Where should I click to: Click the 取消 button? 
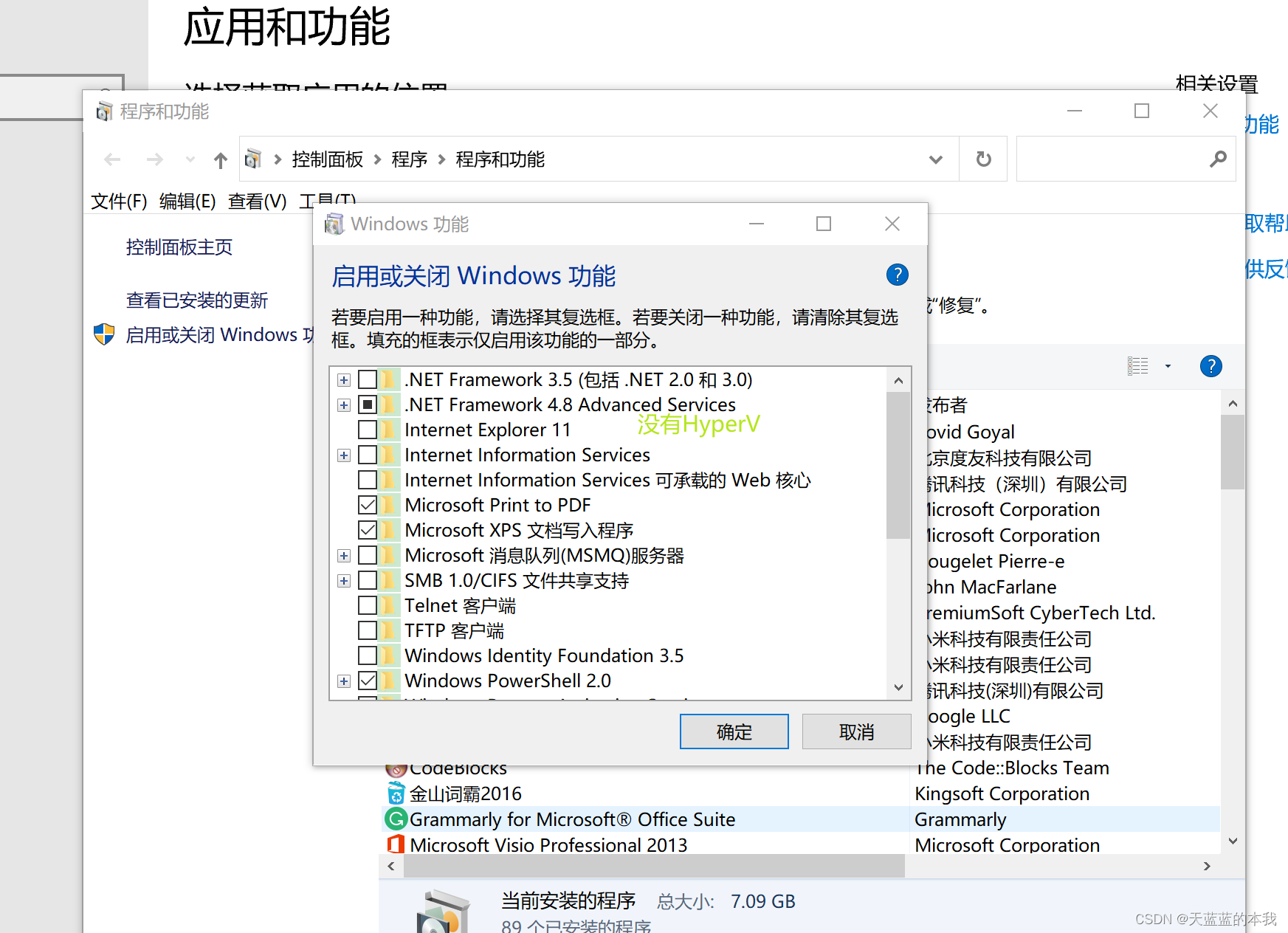(x=856, y=731)
